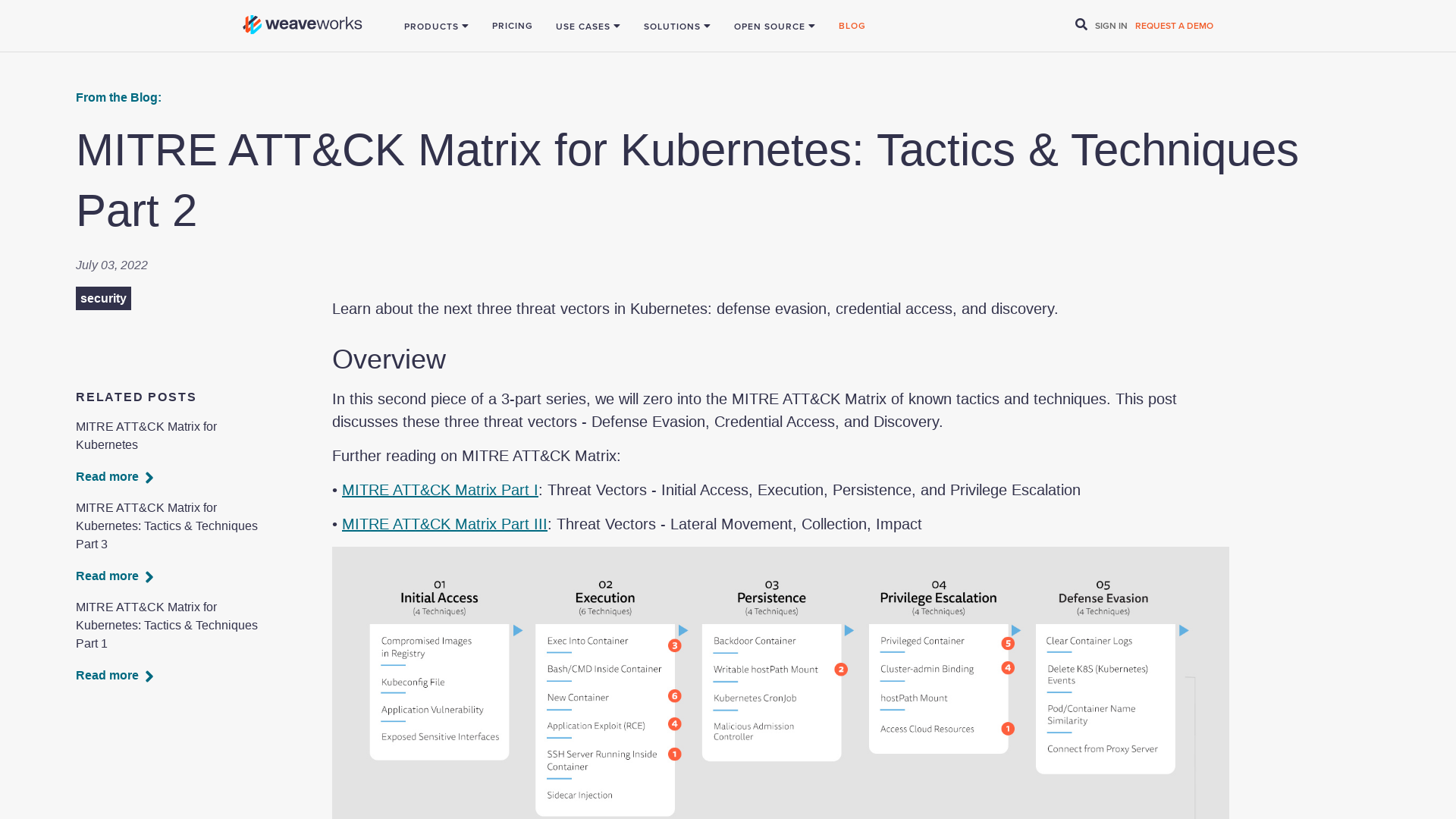
Task: Expand the Open Source menu
Action: point(773,26)
